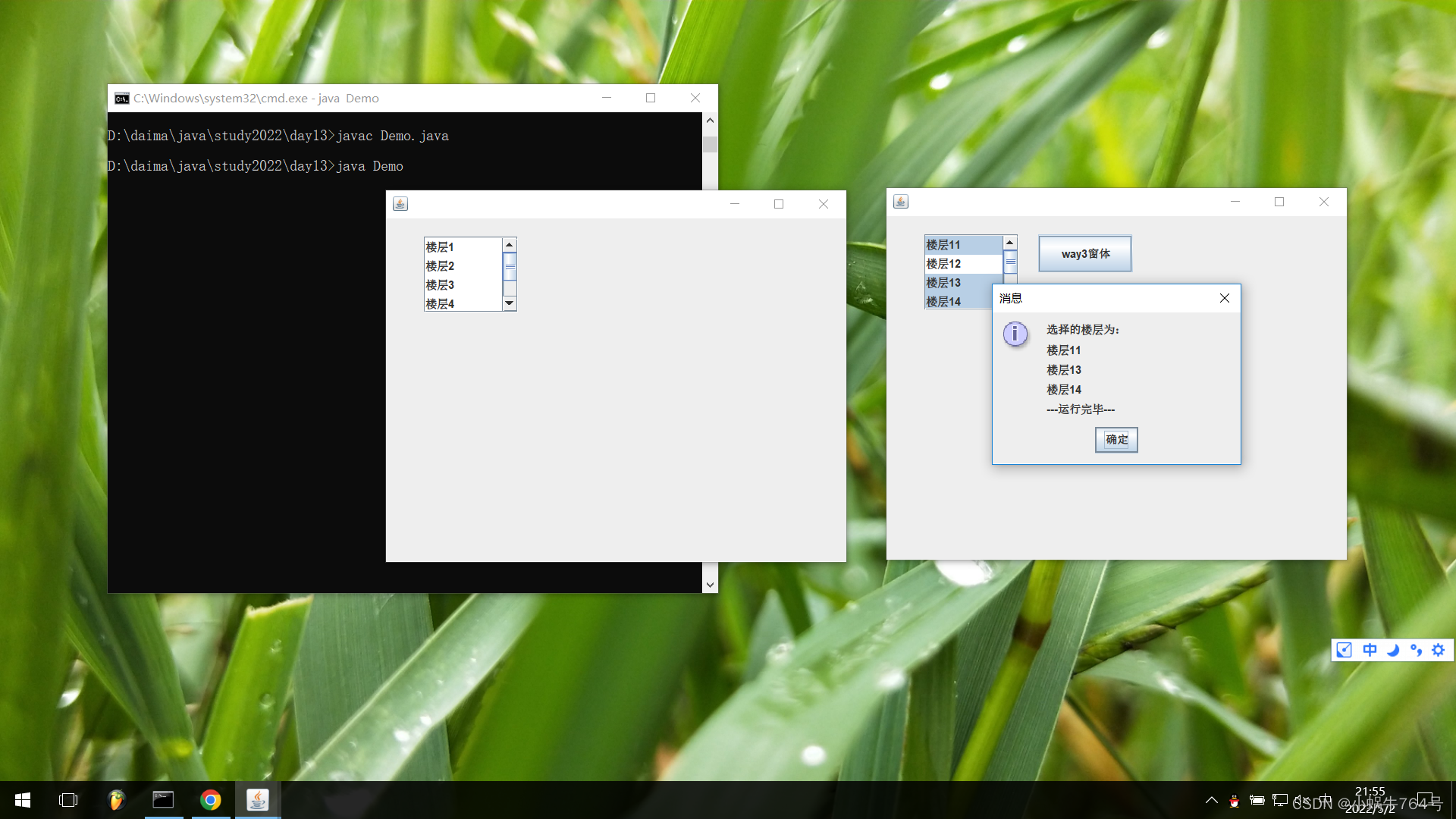
Task: Click the cmd window scroll down arrow
Action: point(710,585)
